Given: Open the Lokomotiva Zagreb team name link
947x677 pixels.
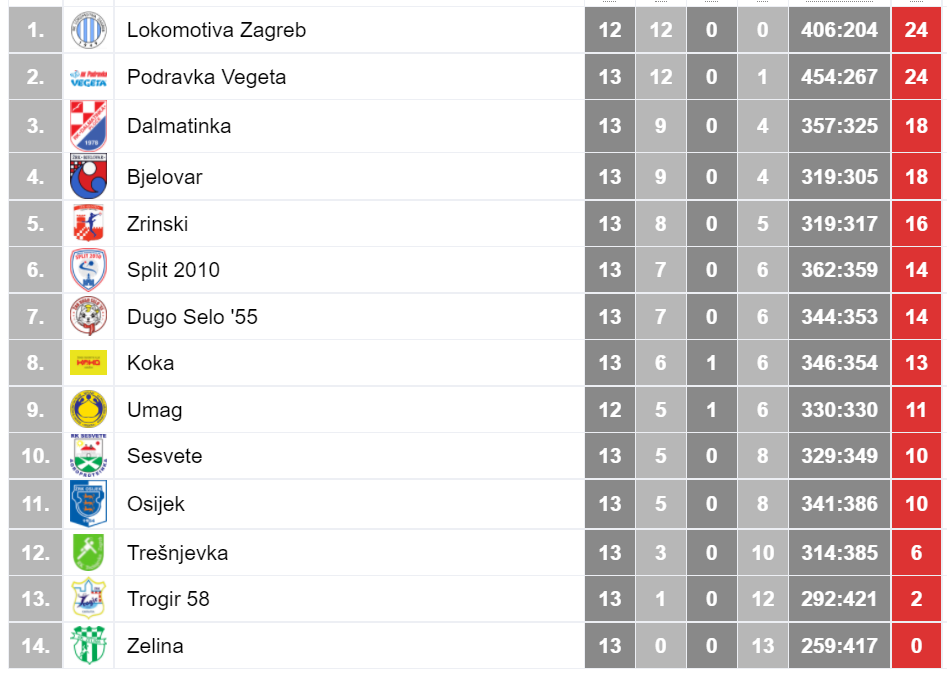Looking at the screenshot, I should 216,30.
